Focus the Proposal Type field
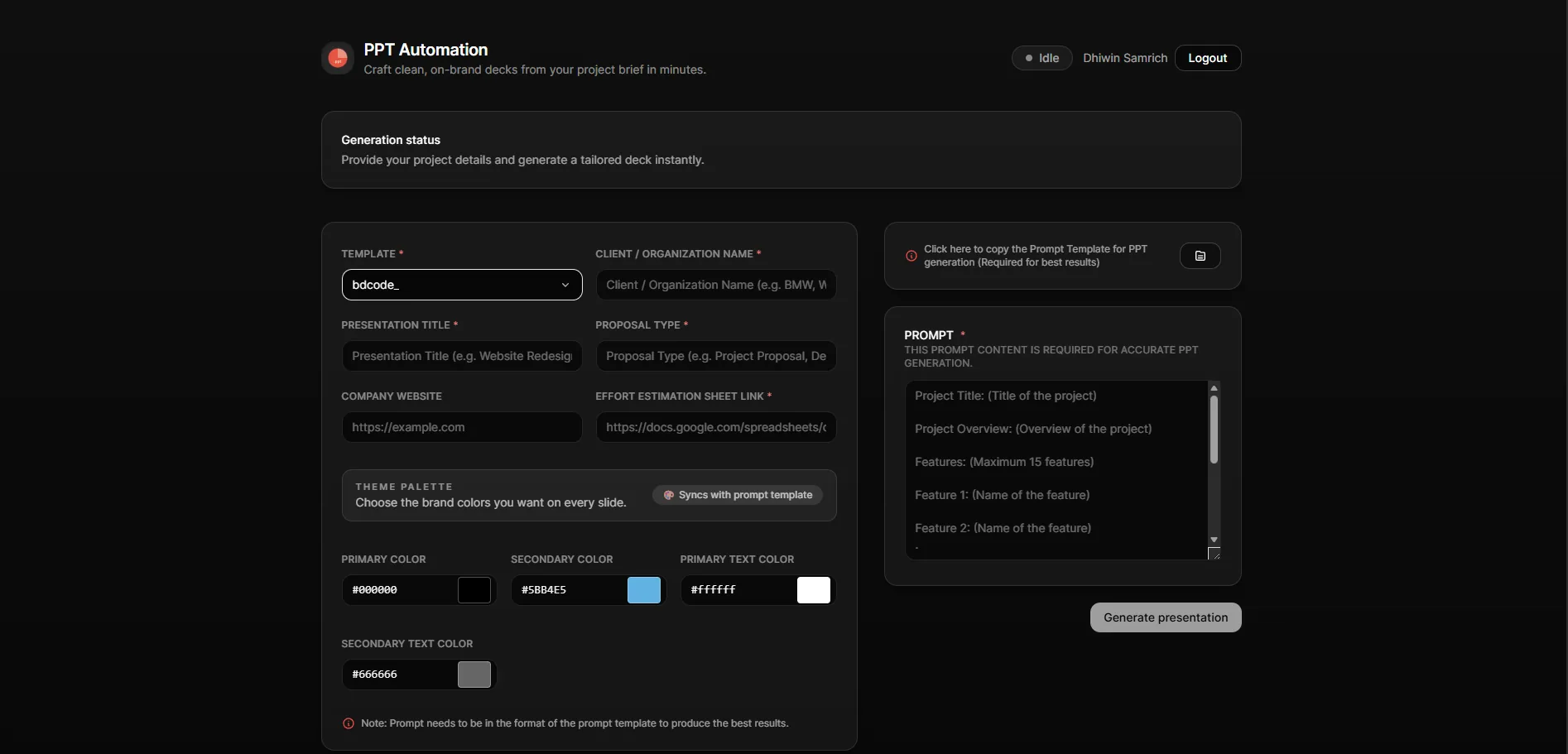The width and height of the screenshot is (1568, 754). click(716, 356)
